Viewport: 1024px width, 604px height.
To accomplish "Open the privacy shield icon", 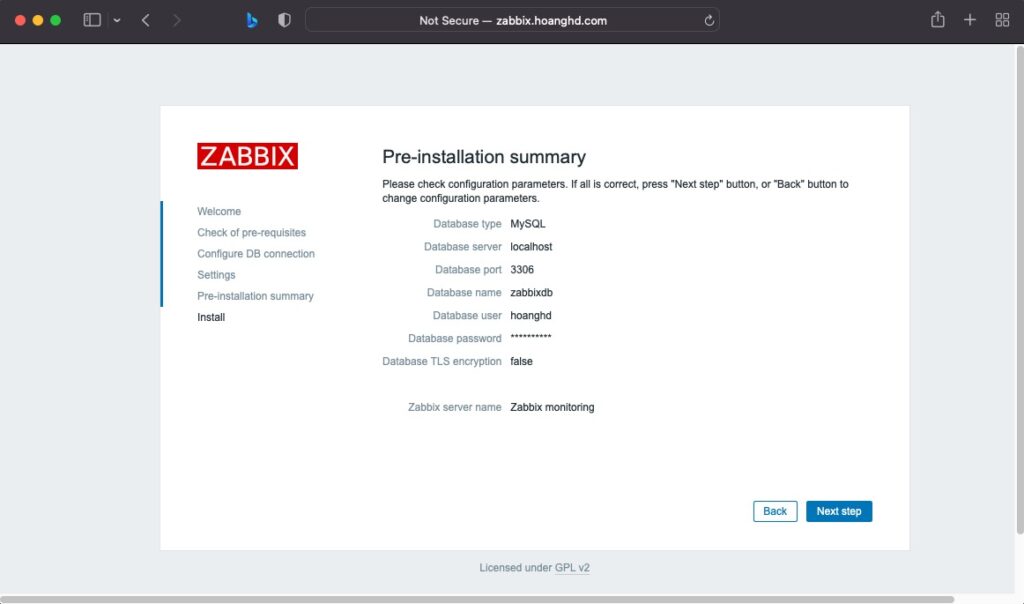I will (x=284, y=20).
